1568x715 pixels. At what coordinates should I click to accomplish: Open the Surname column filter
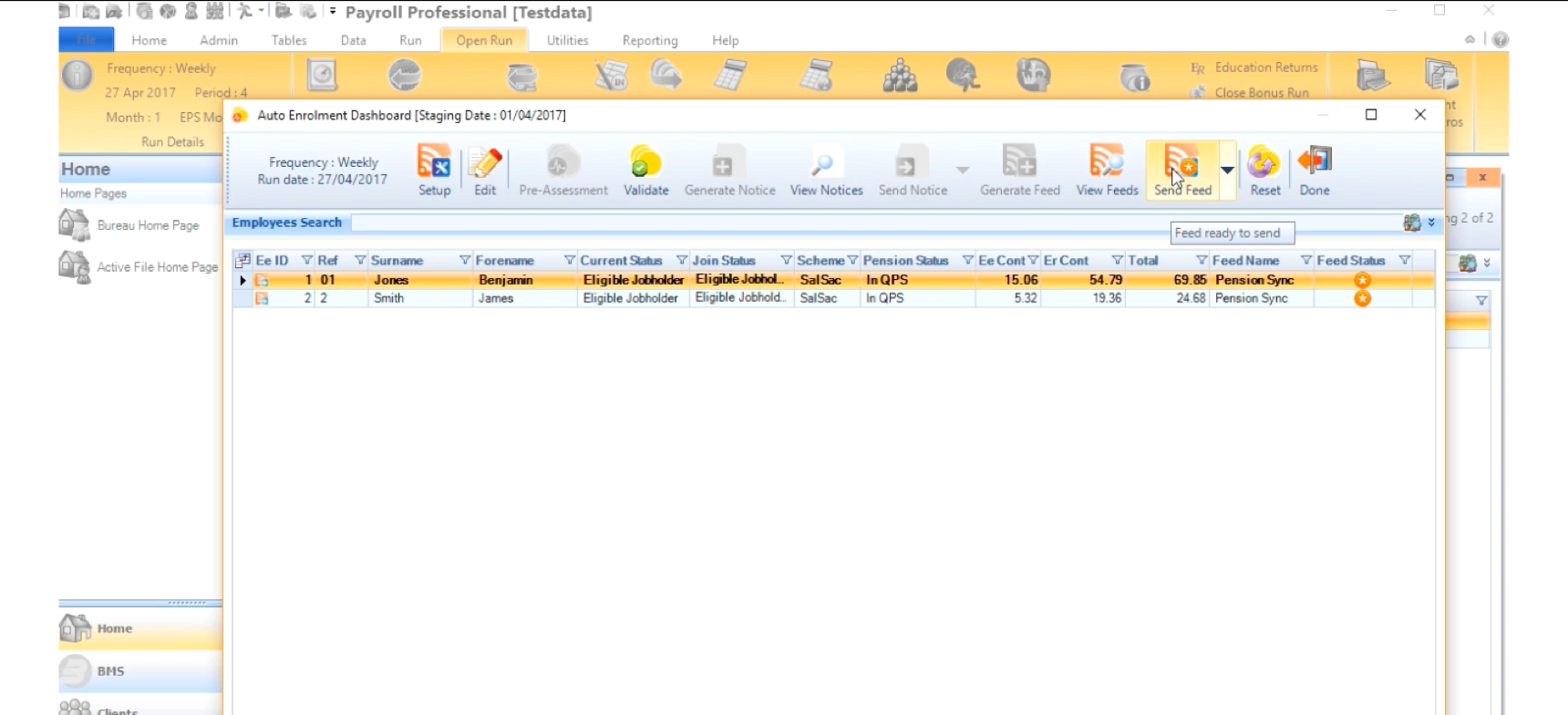[x=465, y=261]
